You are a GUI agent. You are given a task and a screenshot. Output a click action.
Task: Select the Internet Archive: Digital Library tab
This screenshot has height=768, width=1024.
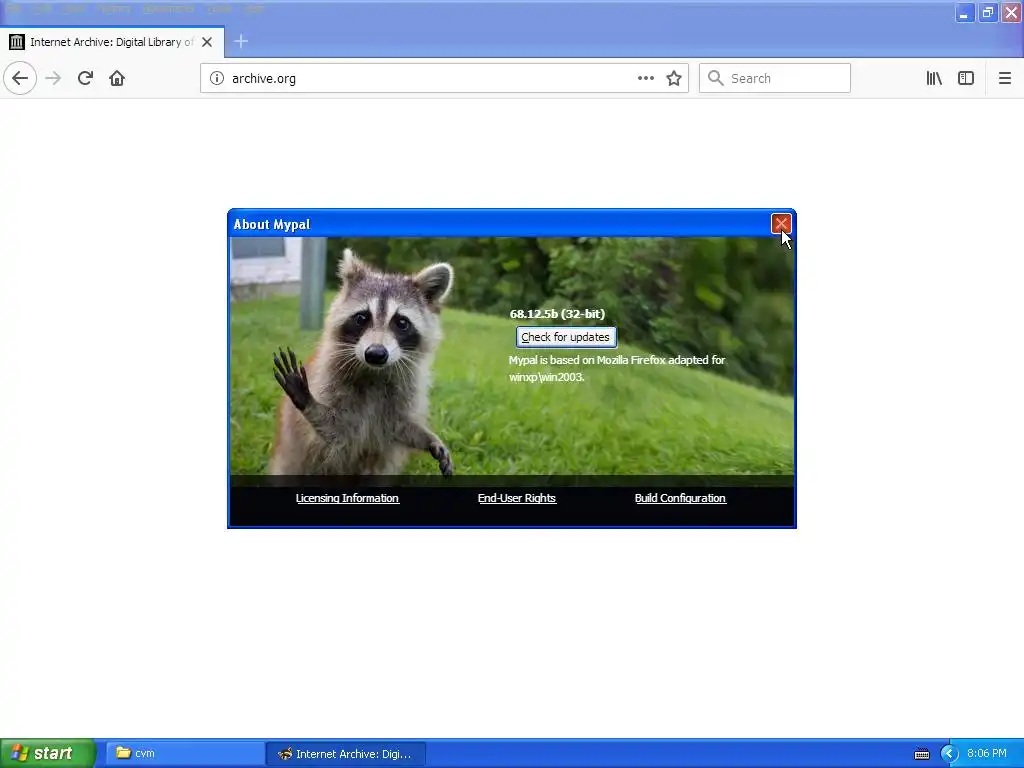[112, 42]
